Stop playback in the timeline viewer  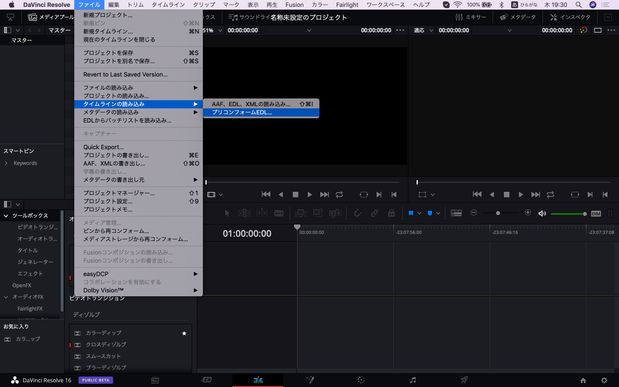tap(506, 195)
